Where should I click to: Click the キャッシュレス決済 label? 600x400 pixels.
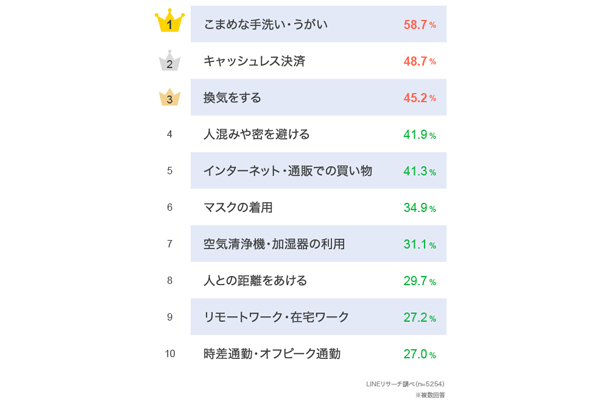pos(254,61)
